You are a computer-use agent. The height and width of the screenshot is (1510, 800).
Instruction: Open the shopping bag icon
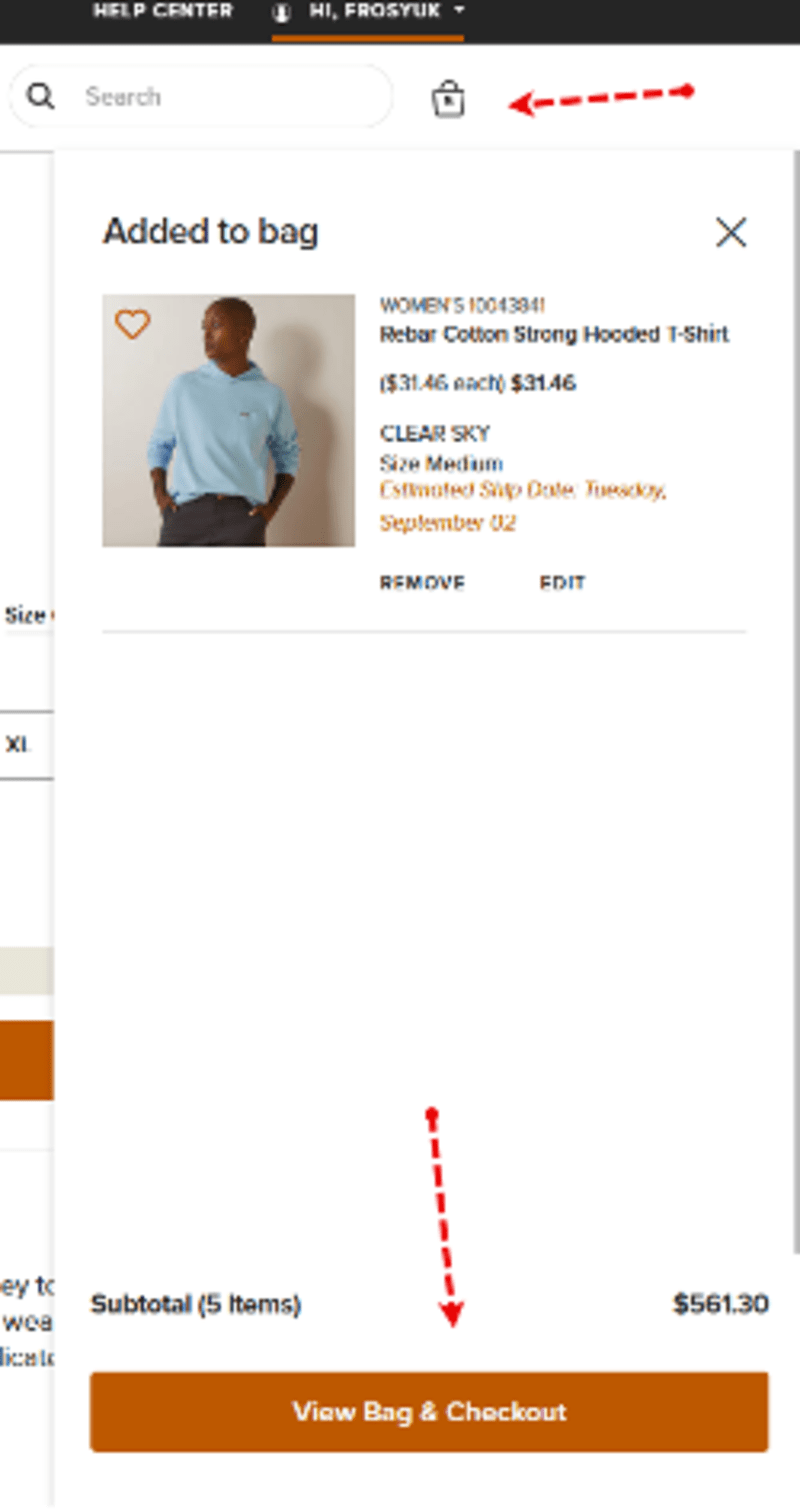448,99
